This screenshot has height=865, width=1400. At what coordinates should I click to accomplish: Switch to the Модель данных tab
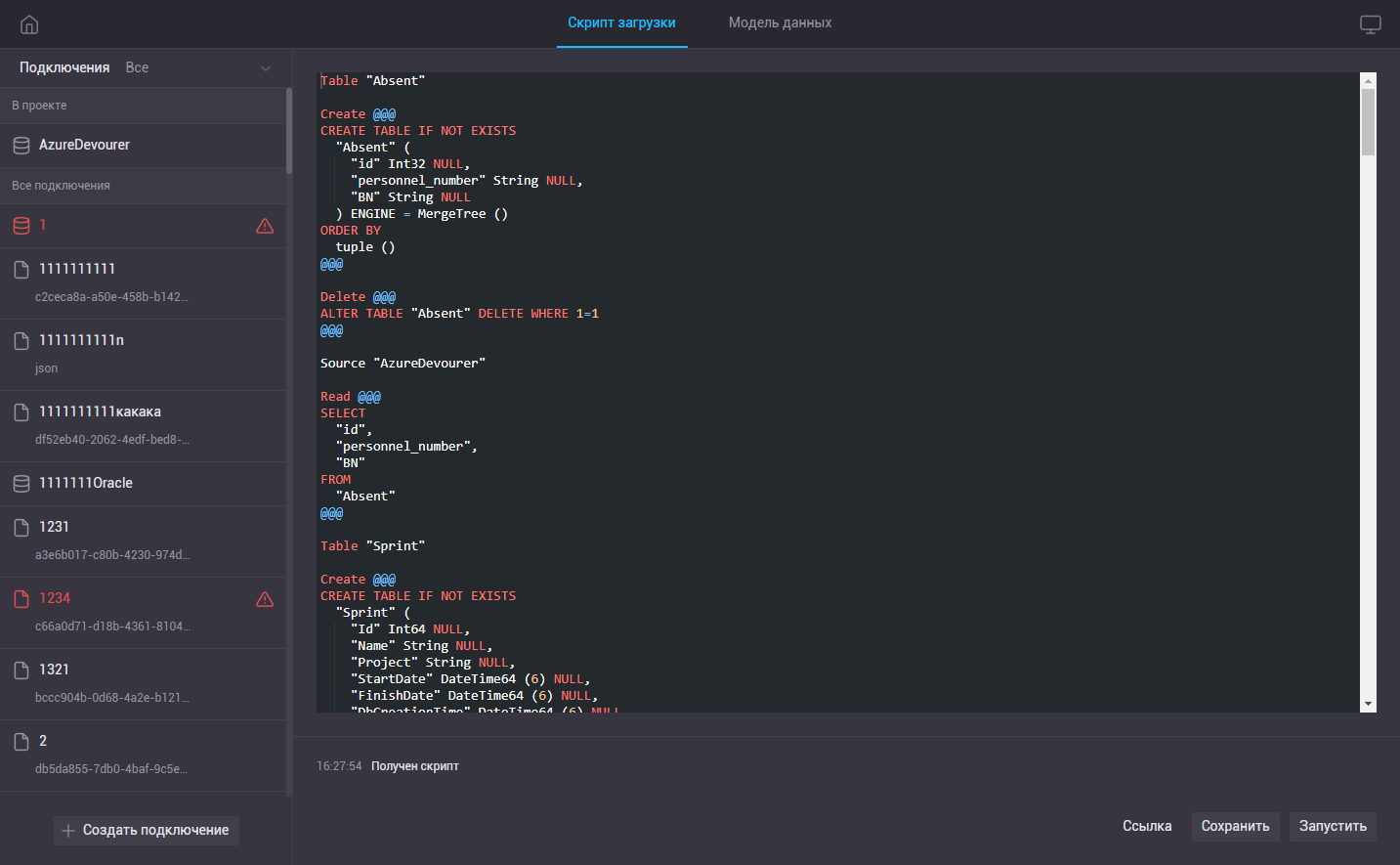pos(780,22)
